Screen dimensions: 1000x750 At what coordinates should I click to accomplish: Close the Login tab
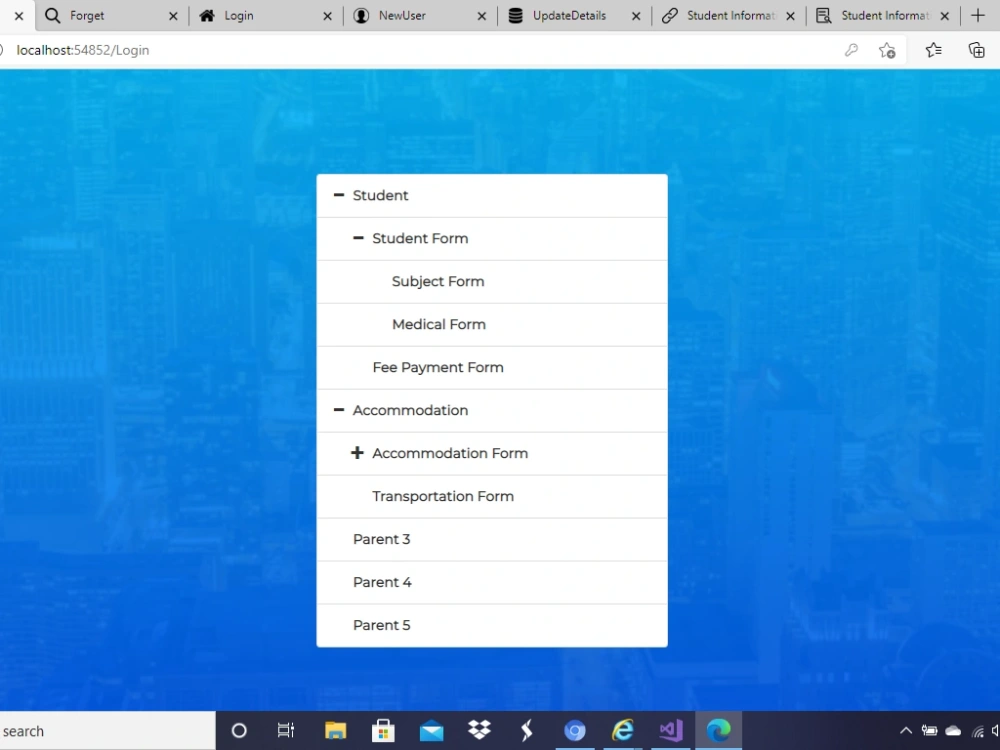tap(327, 16)
